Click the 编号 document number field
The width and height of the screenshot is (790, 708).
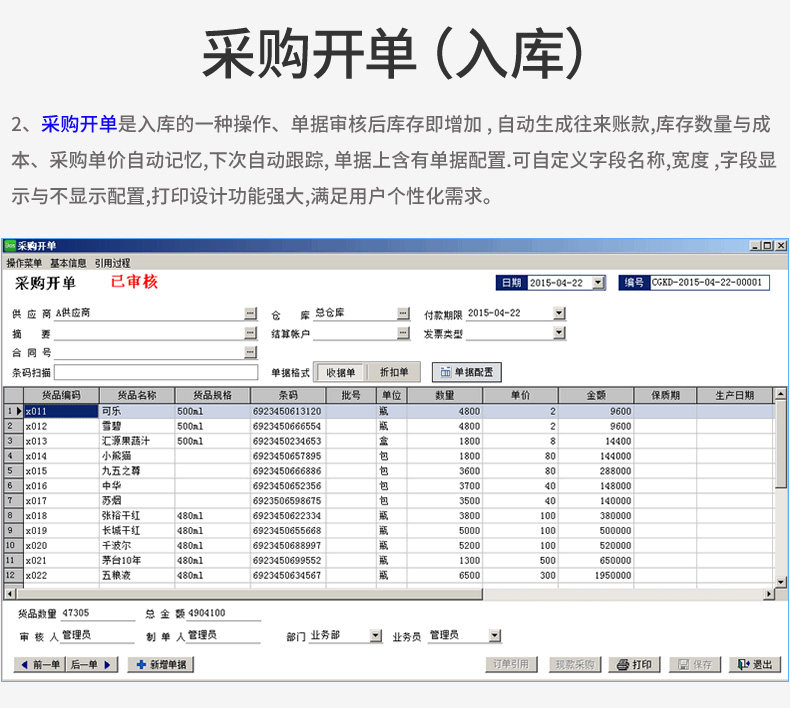pos(709,283)
